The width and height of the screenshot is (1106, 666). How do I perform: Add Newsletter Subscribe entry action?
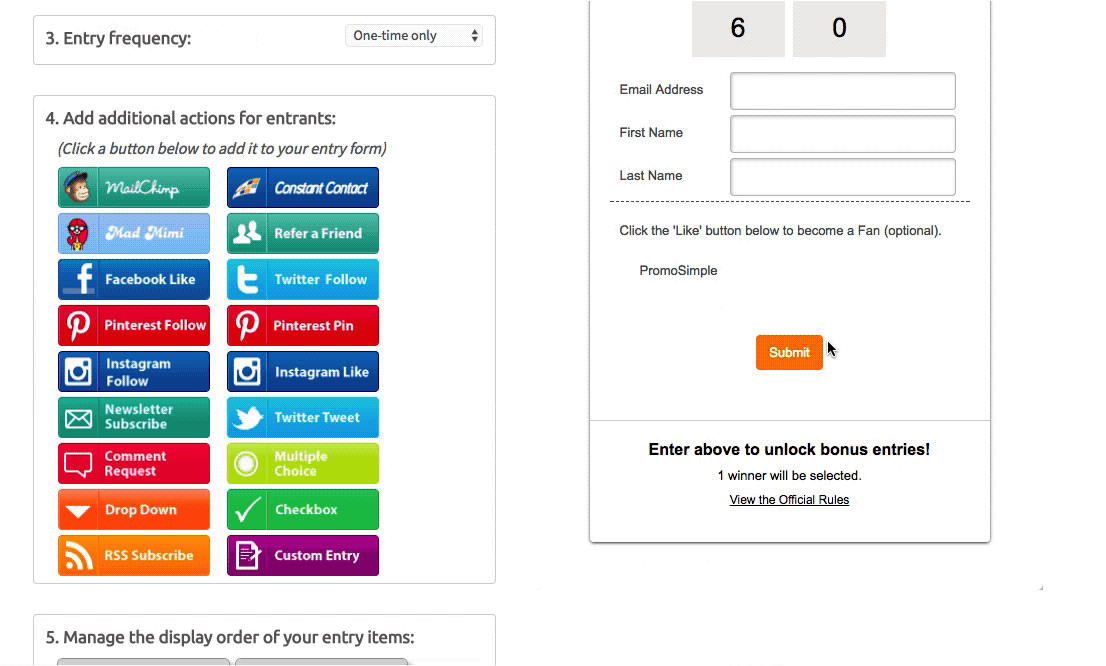tap(134, 418)
